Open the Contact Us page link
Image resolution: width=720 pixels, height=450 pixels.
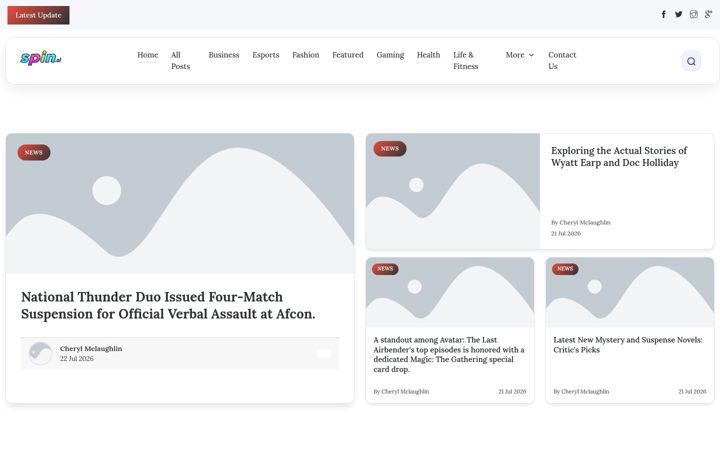click(x=562, y=61)
